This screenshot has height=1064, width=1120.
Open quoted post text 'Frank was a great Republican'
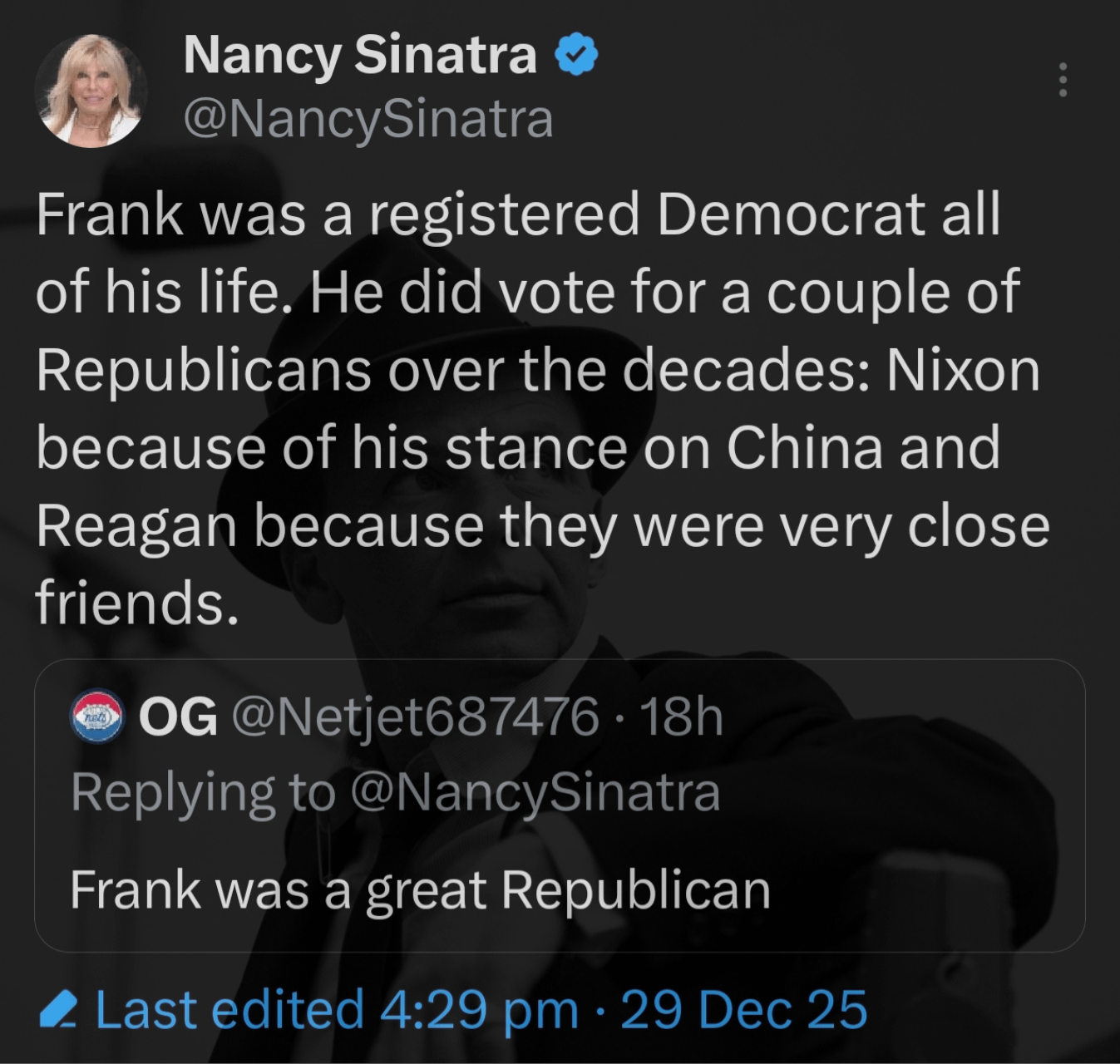coord(420,889)
